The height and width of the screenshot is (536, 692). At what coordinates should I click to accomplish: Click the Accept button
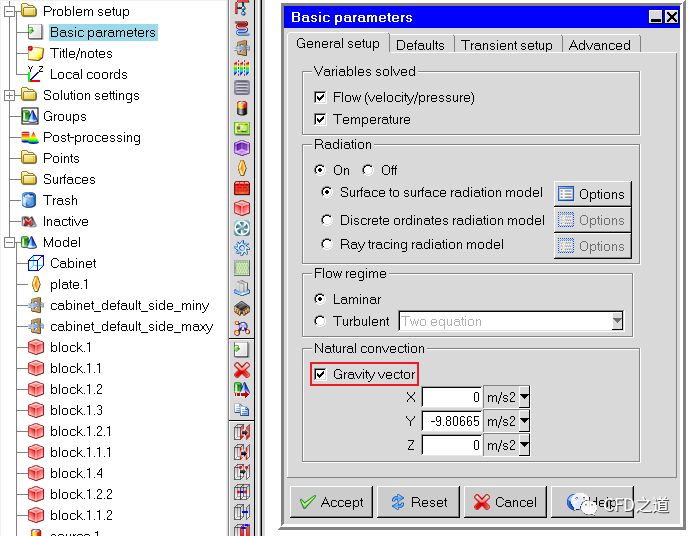331,502
